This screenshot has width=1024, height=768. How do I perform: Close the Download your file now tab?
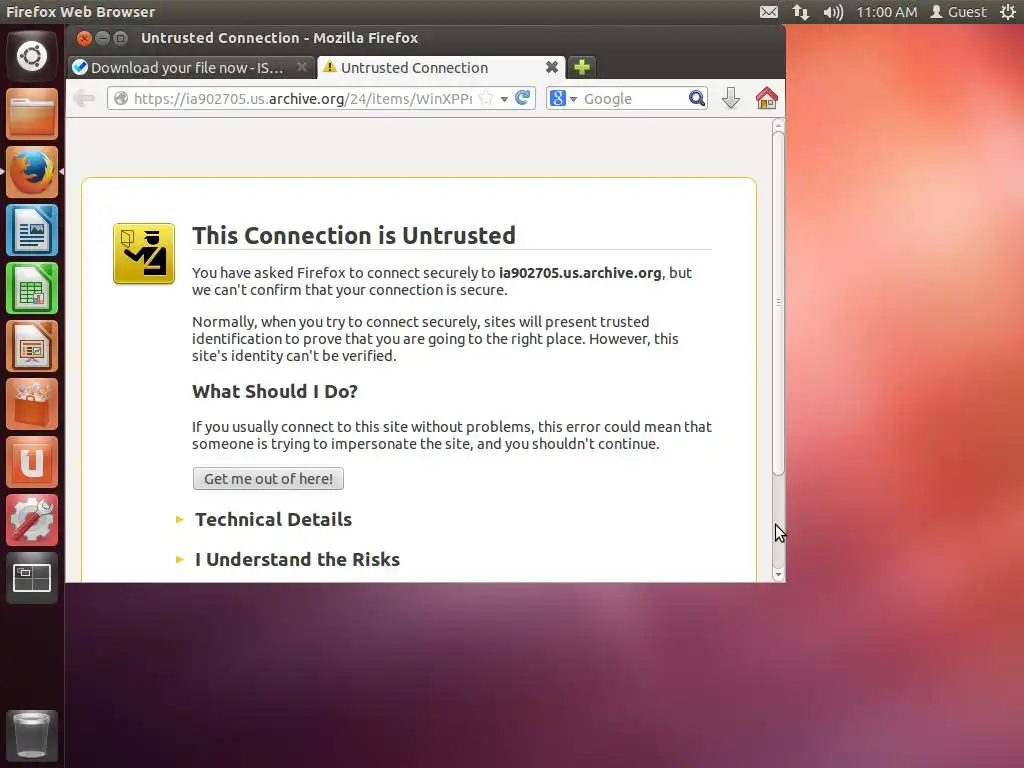click(302, 67)
